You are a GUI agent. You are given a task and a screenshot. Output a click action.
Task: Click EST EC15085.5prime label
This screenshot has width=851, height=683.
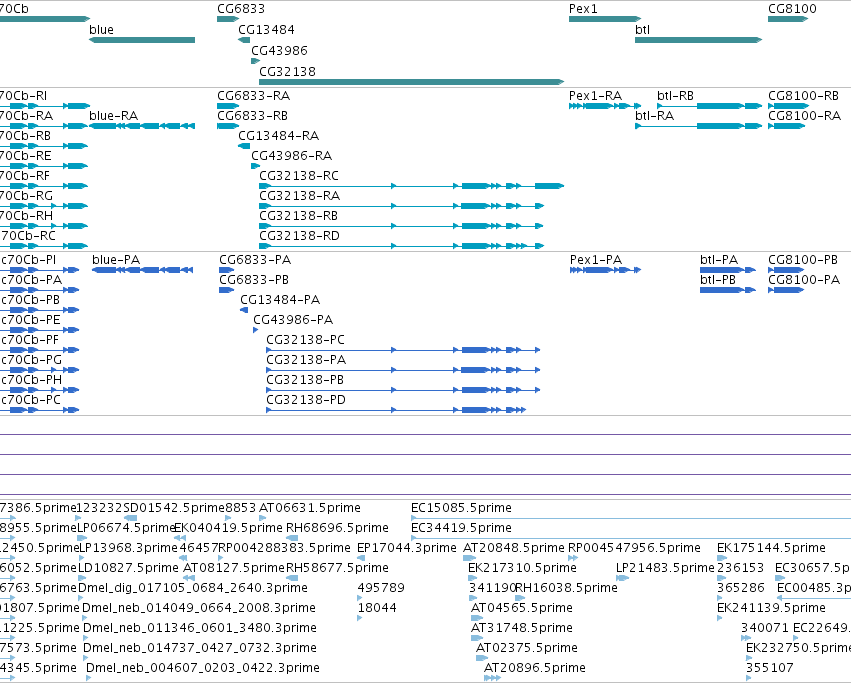coord(461,508)
